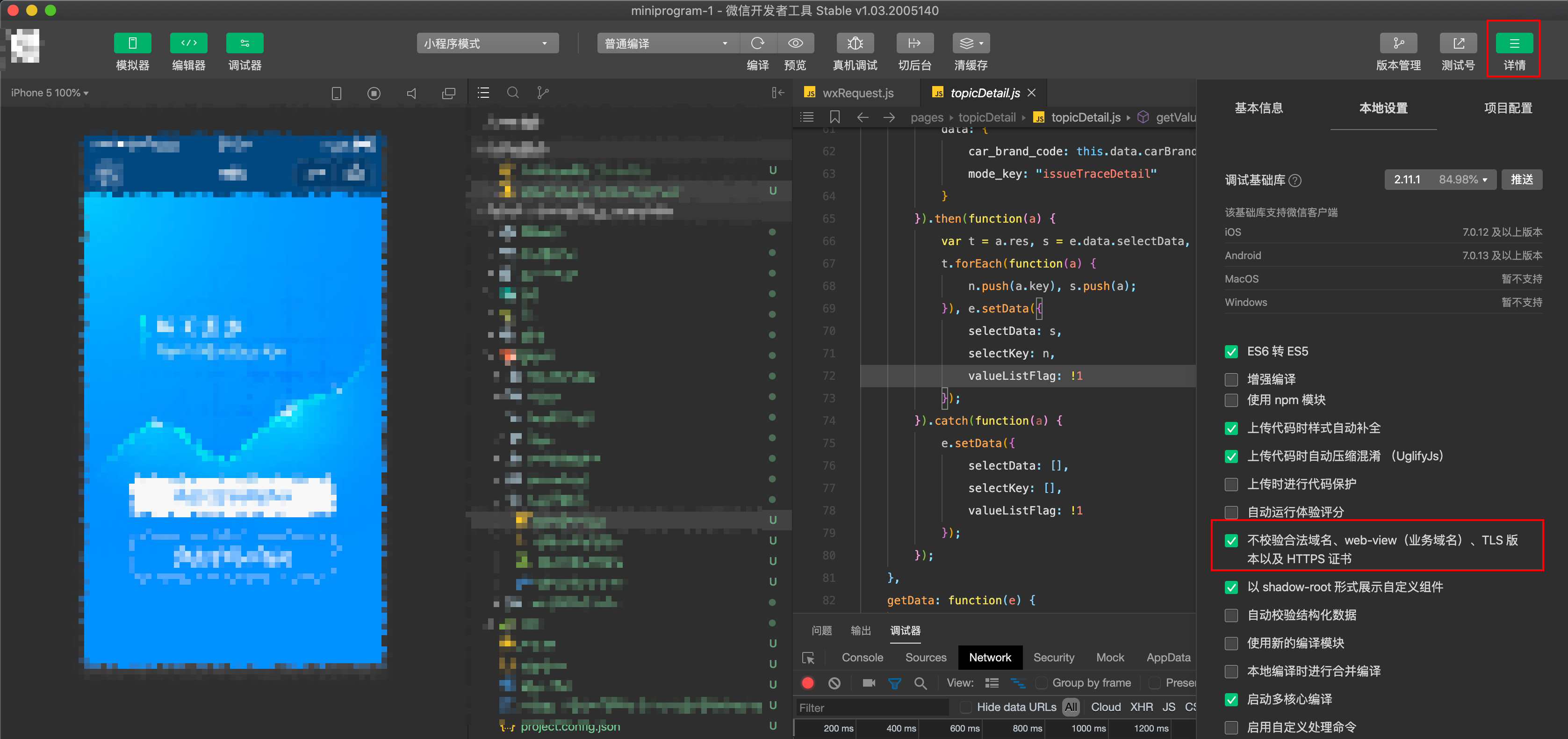1568x739 pixels.
Task: Open iPhone 5 100% device dropdown
Action: (50, 93)
